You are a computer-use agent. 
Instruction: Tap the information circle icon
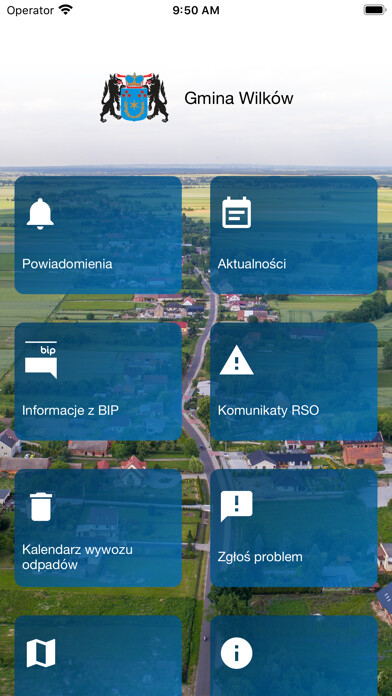[x=237, y=653]
